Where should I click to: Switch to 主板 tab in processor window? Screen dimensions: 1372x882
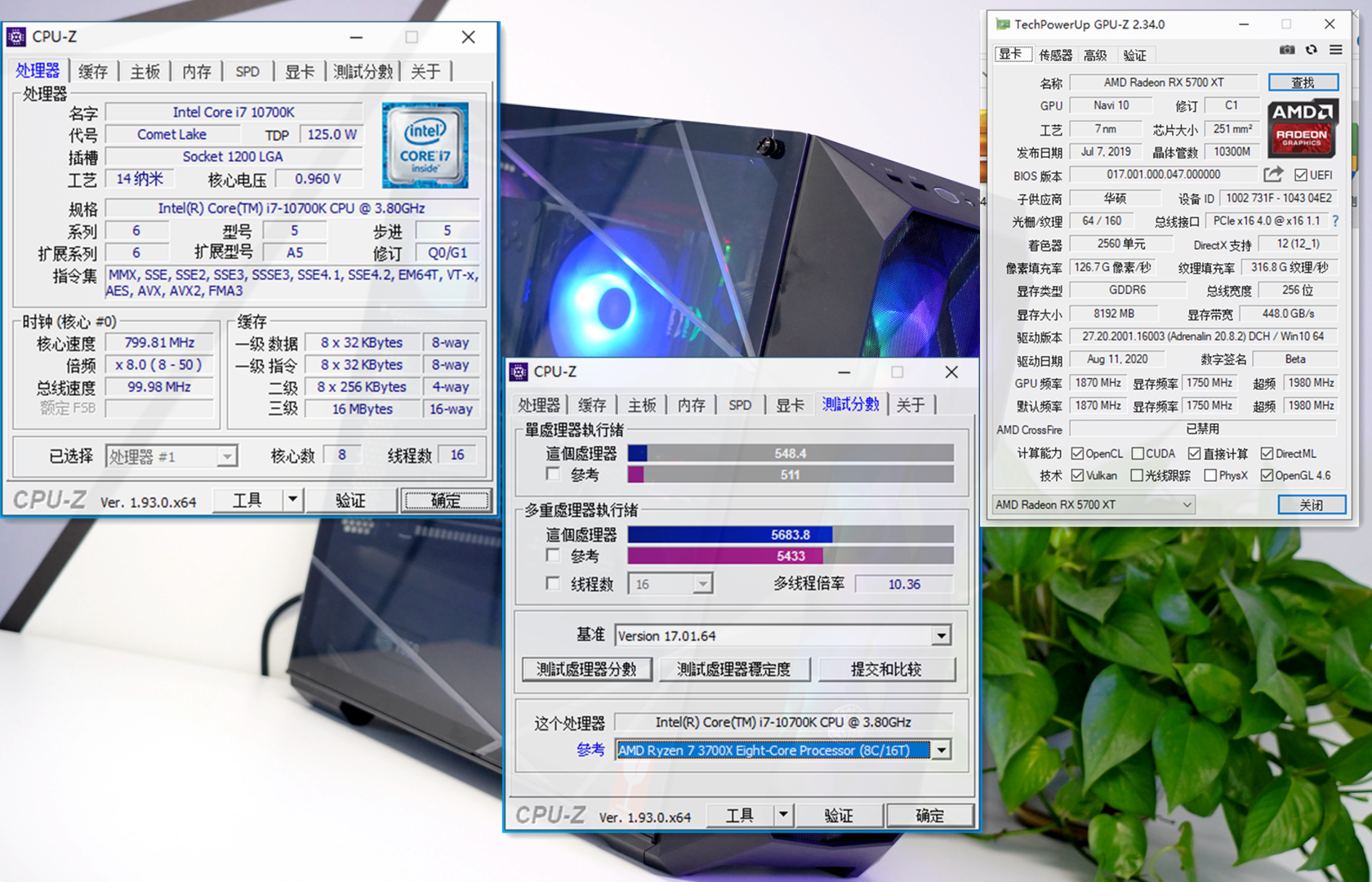[x=145, y=72]
